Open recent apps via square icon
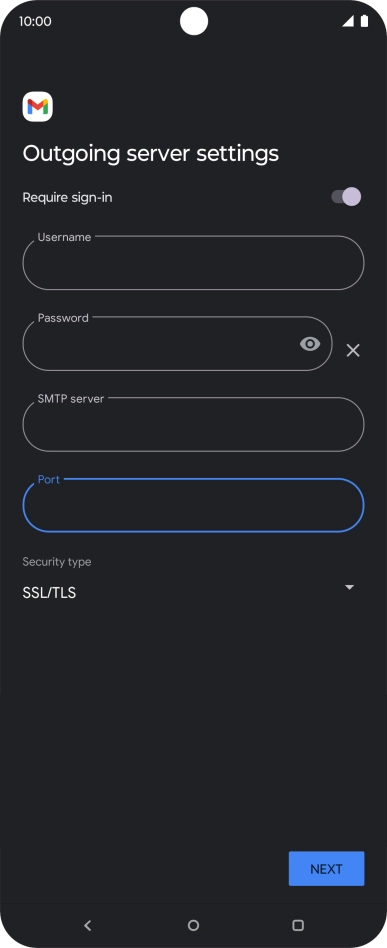Viewport: 387px width, 948px height. pyautogui.click(x=298, y=925)
